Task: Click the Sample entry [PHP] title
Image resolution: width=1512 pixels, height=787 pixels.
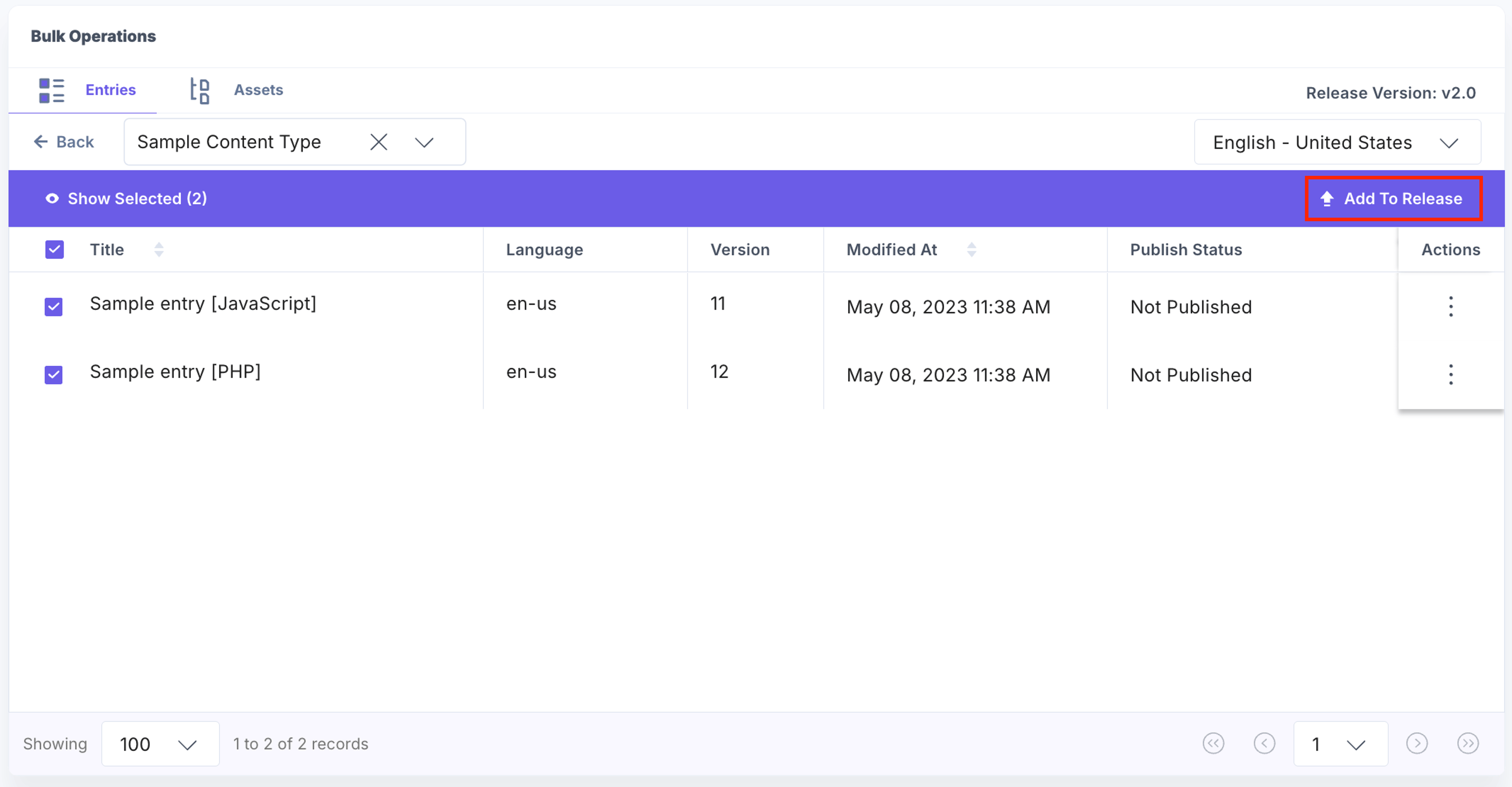Action: click(x=175, y=372)
